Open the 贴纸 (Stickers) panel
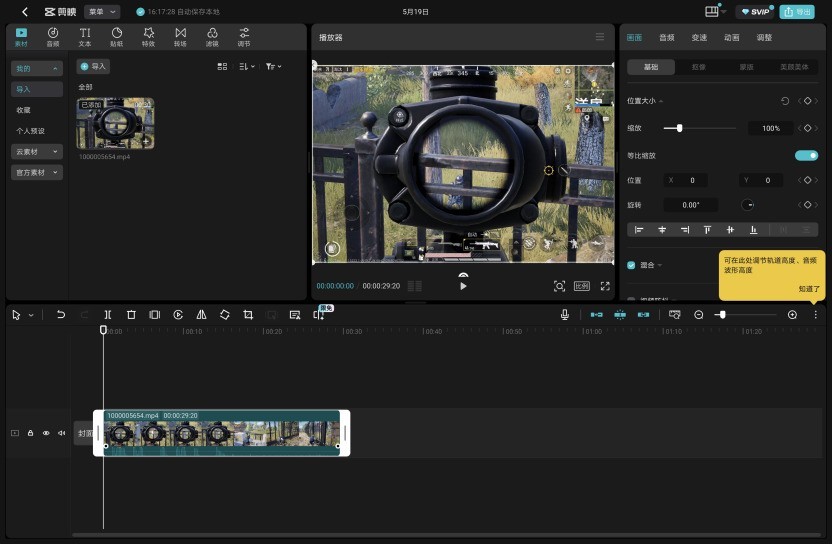The height and width of the screenshot is (544, 832). point(117,37)
